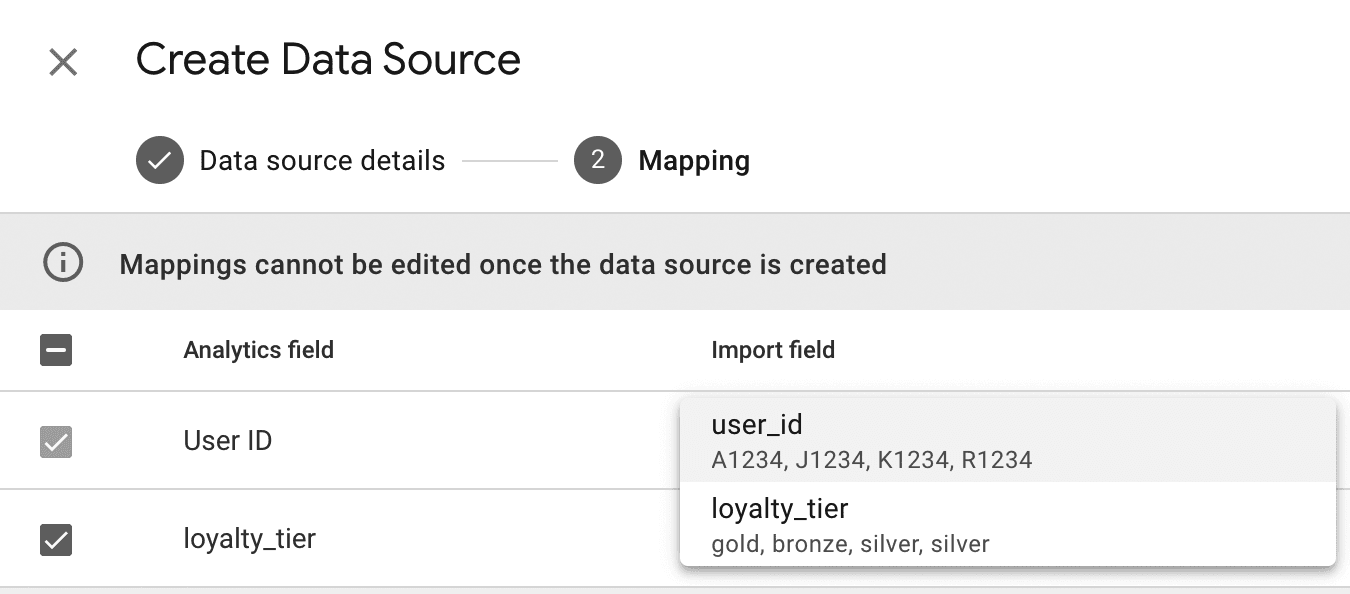
Task: Switch to the Mapping step
Action: click(694, 160)
